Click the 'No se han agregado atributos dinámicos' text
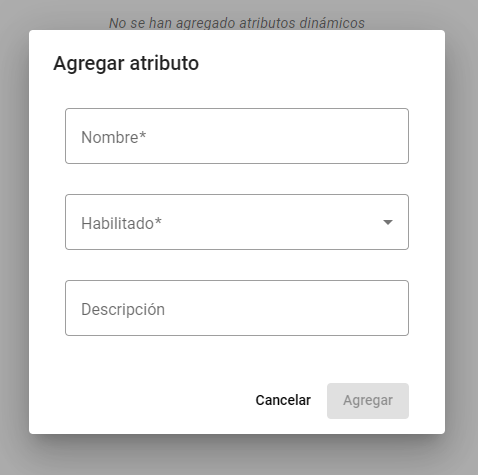This screenshot has width=478, height=475. point(237,23)
